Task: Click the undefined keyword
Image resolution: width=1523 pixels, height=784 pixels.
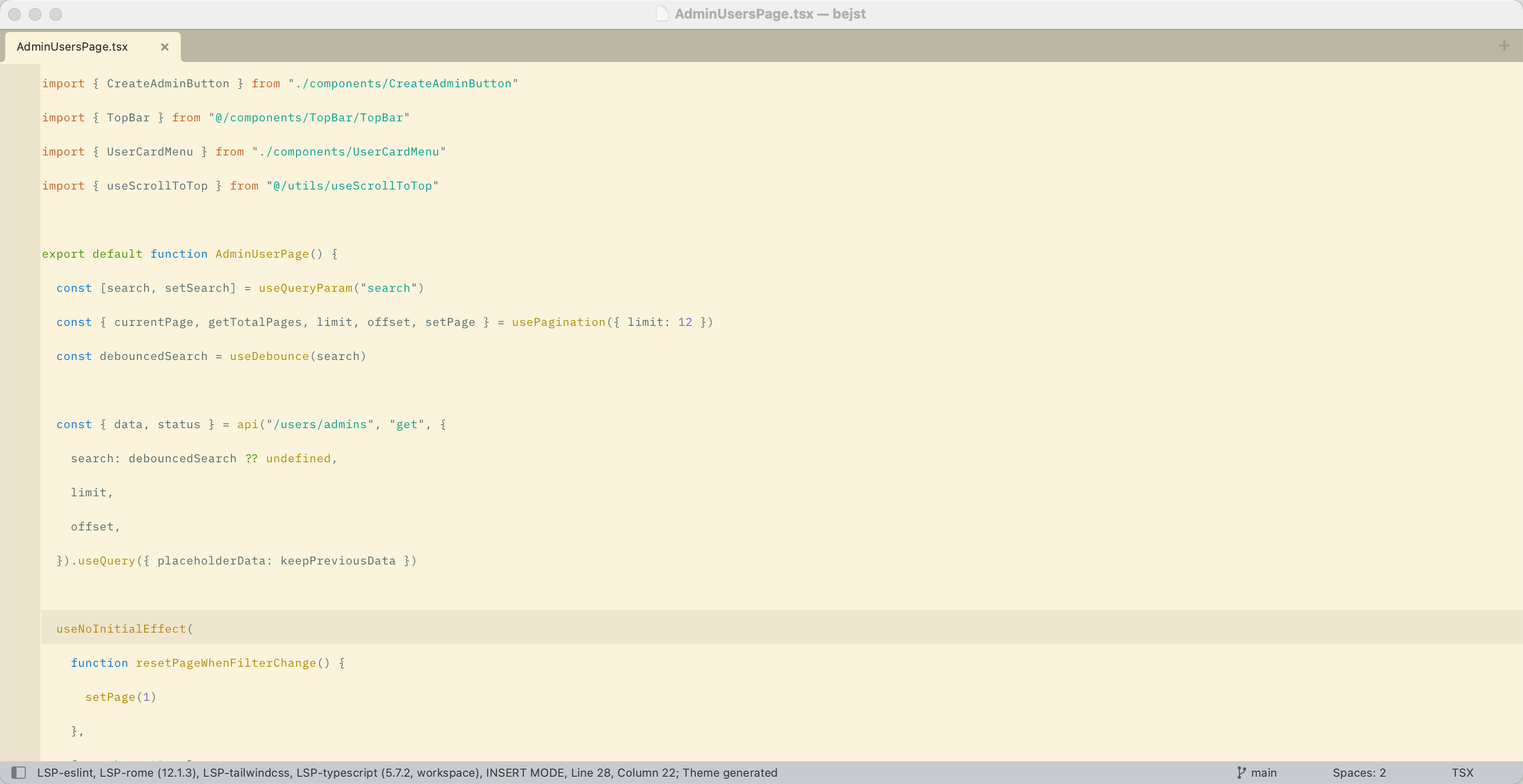Action: click(x=298, y=458)
